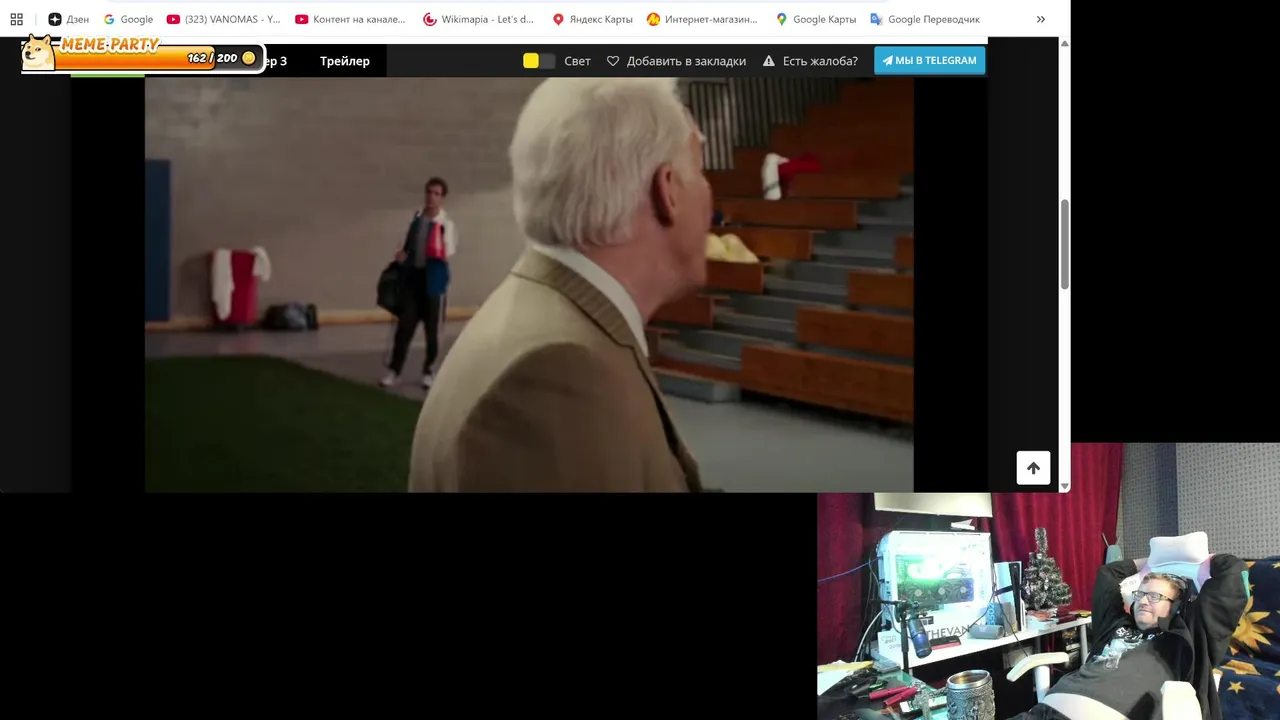Open the Wikimapia bookmark
1280x720 pixels.
point(478,19)
